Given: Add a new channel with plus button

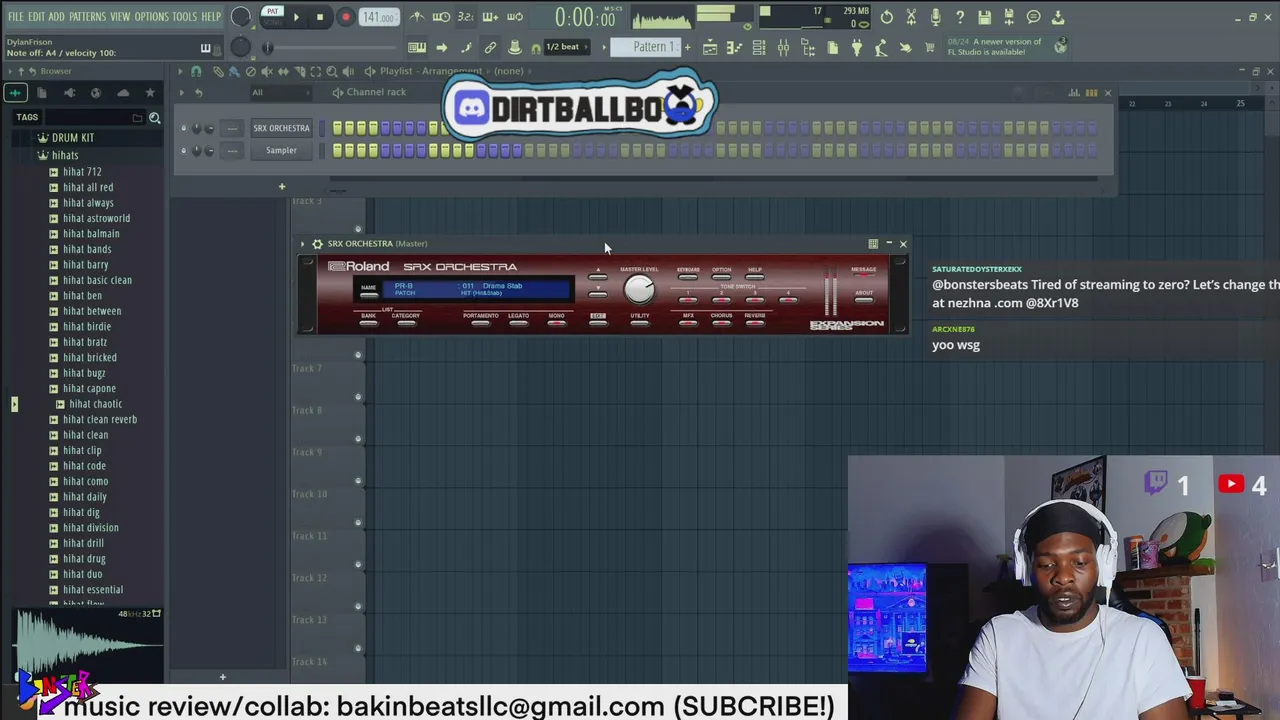Looking at the screenshot, I should click(282, 186).
